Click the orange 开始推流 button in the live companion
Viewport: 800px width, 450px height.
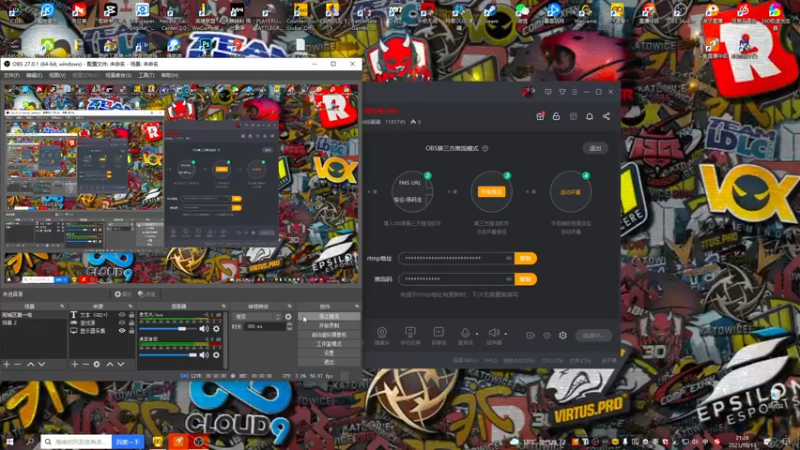coord(491,192)
